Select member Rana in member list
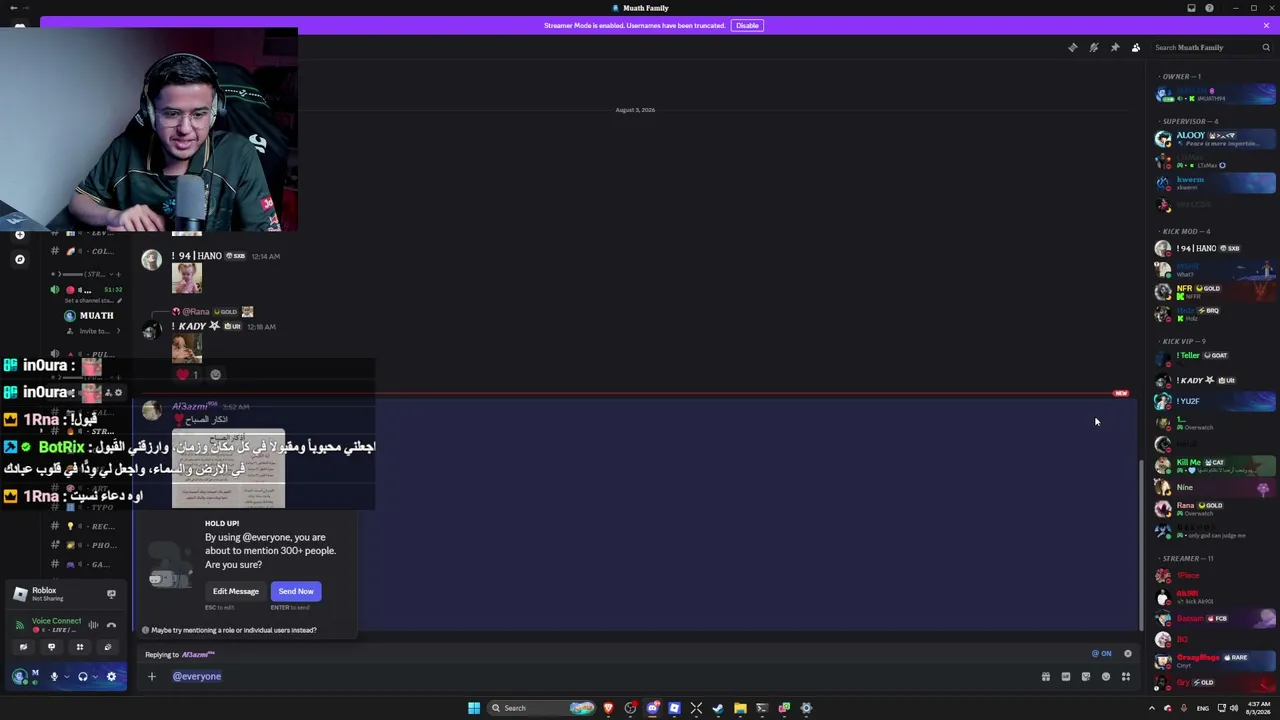Viewport: 1280px width, 720px height. 1215,509
